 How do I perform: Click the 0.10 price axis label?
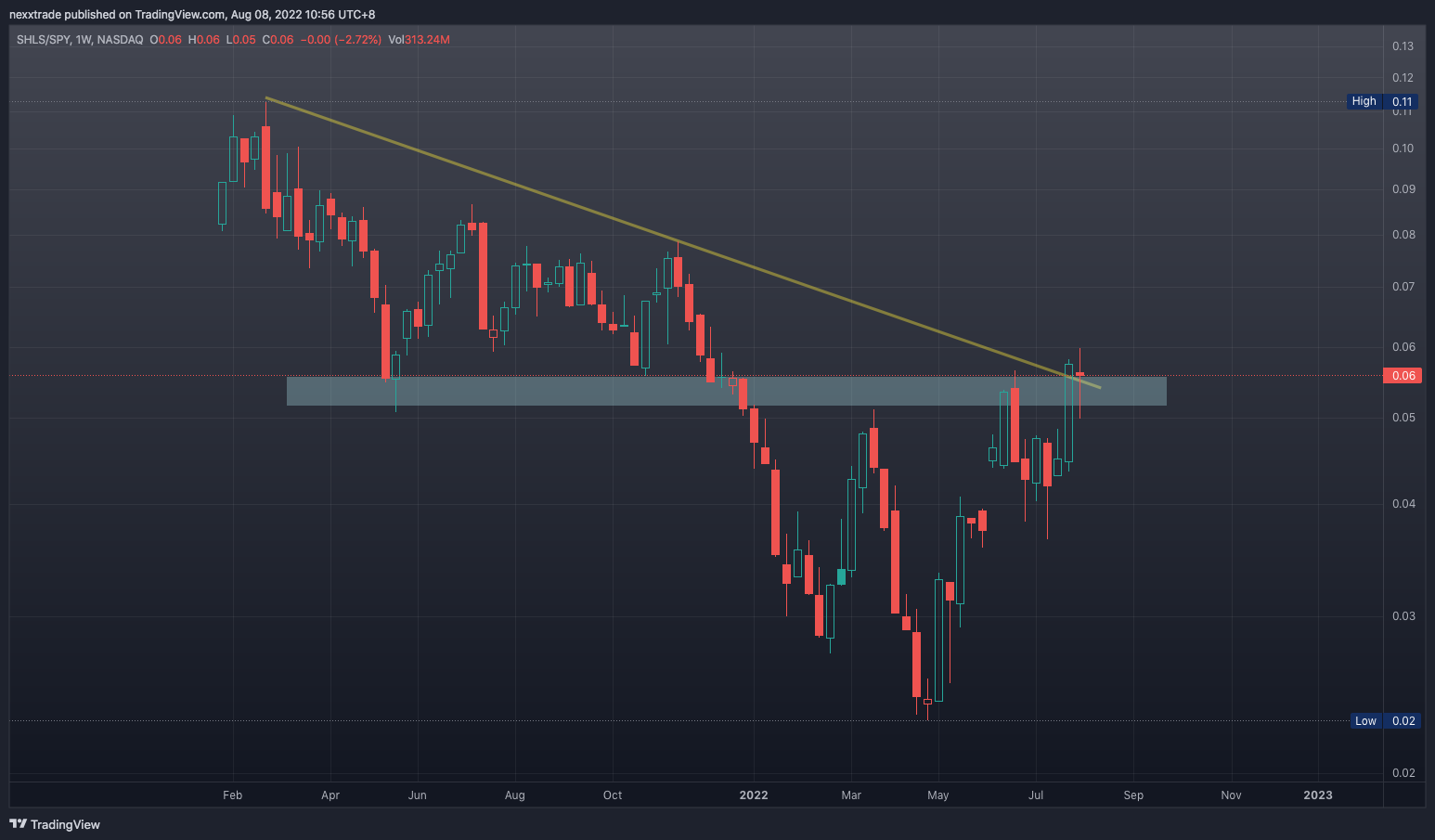[x=1403, y=149]
